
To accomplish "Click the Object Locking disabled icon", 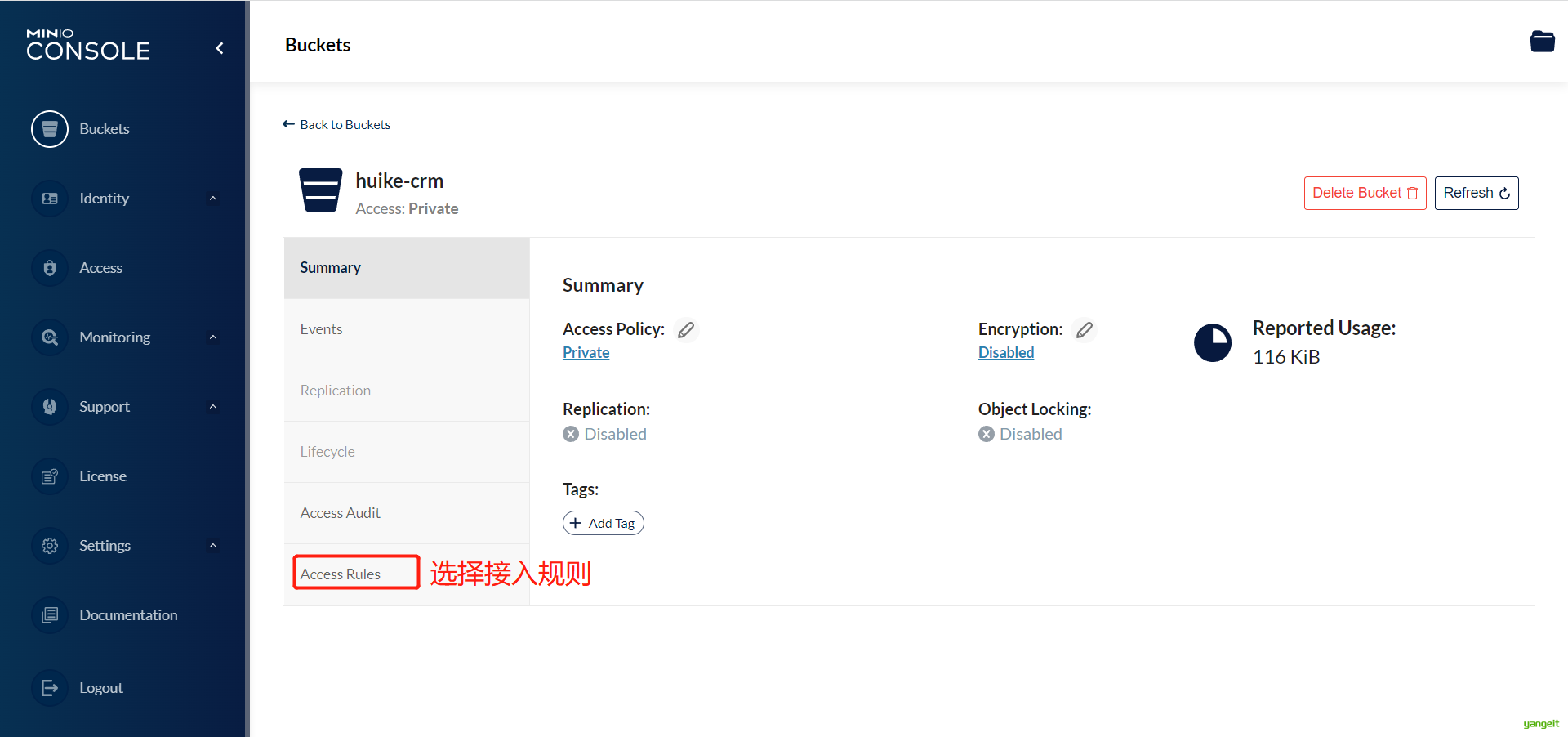I will [x=987, y=434].
